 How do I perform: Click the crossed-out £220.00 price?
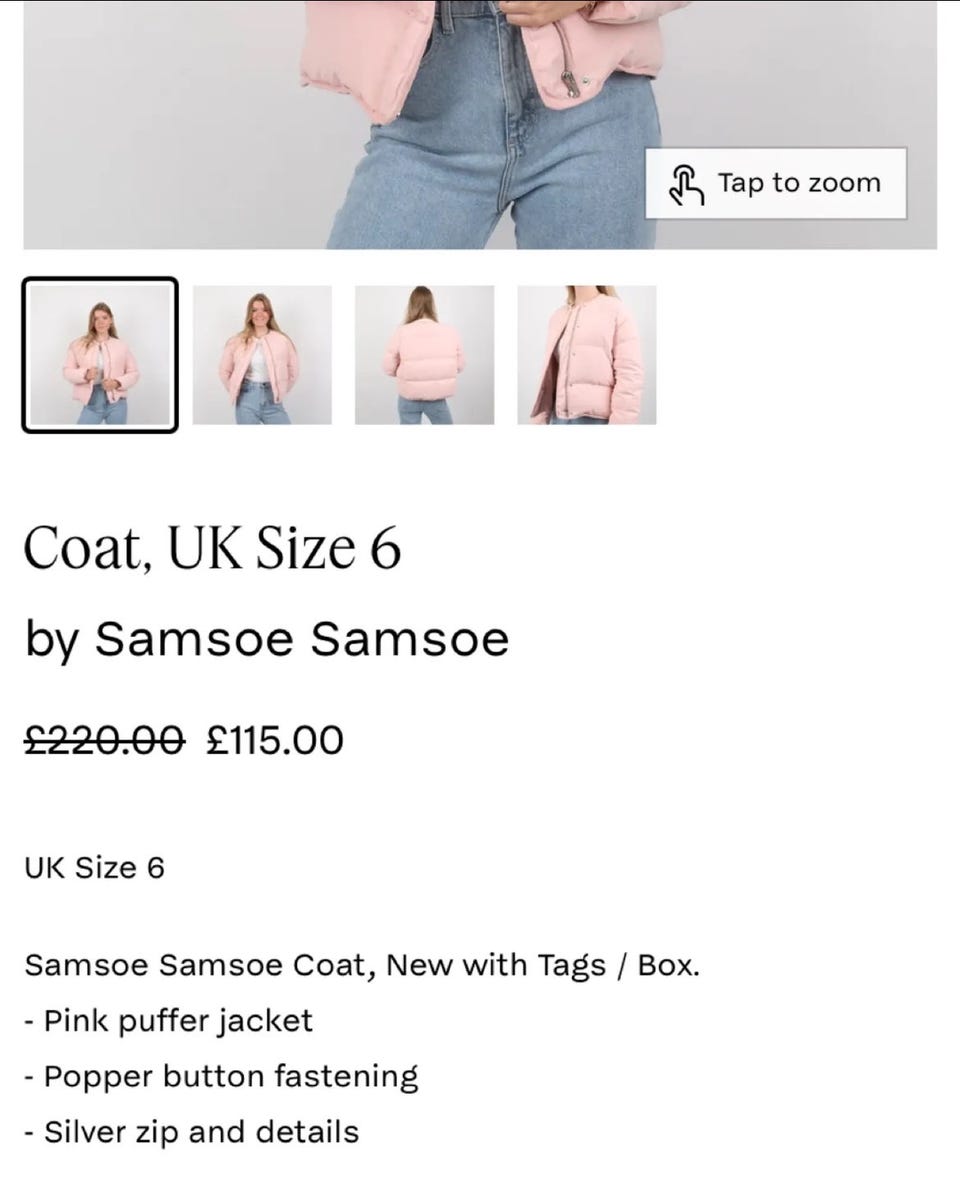pos(104,741)
